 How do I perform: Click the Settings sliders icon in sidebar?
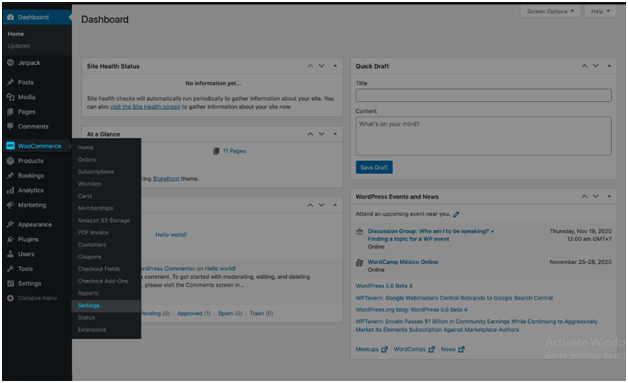tap(10, 284)
